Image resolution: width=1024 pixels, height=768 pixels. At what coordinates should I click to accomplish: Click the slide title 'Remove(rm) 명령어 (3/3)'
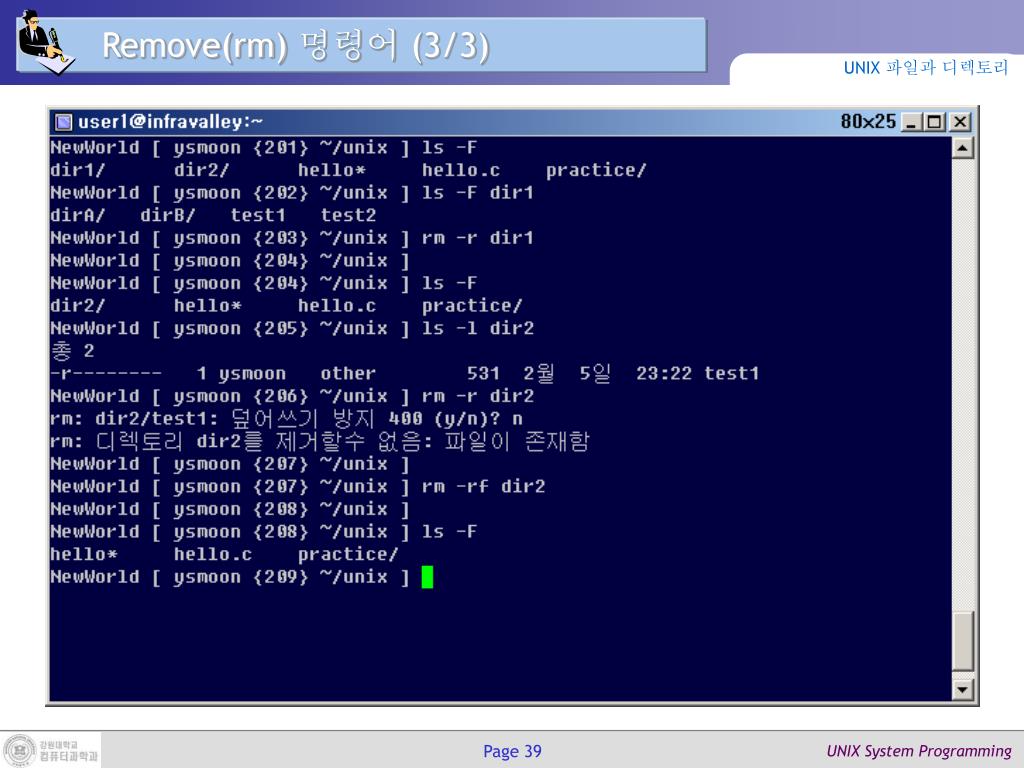point(296,46)
